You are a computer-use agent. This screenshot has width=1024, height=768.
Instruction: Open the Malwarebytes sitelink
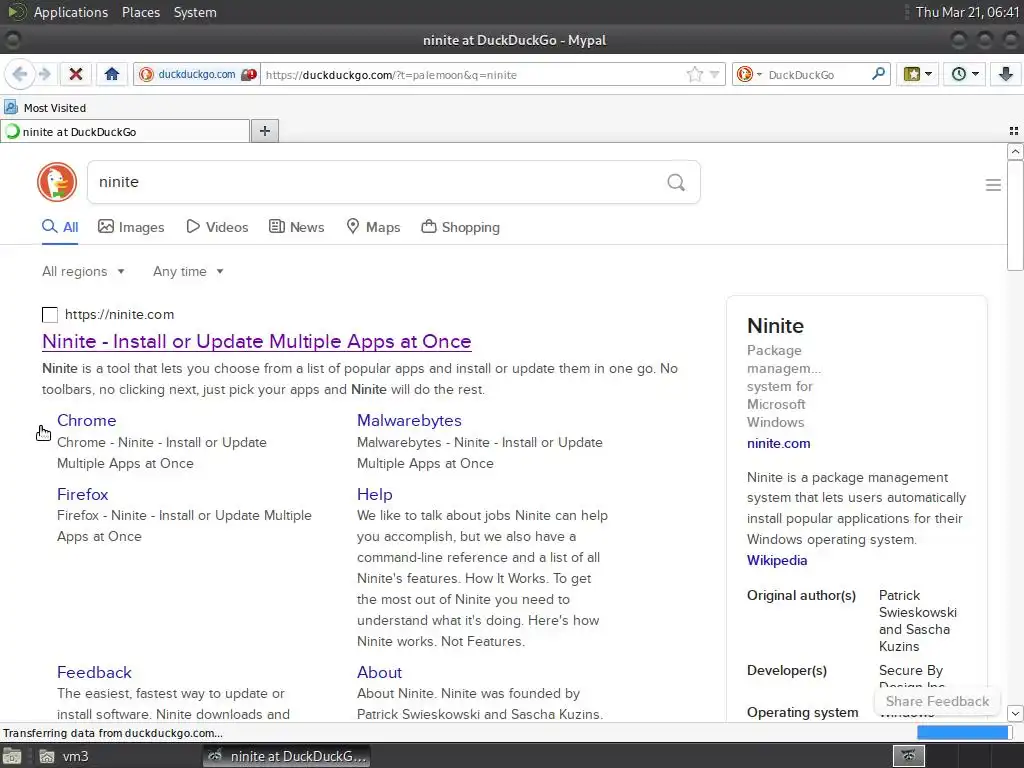point(409,421)
